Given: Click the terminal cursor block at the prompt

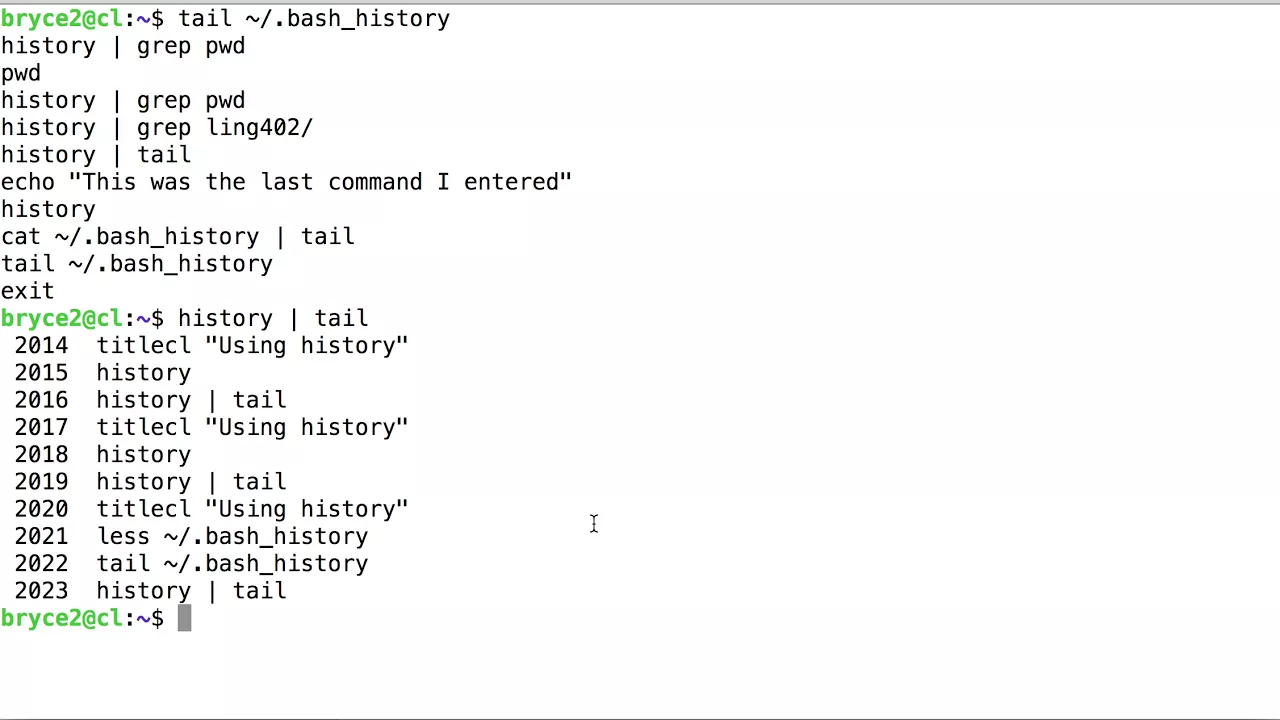Looking at the screenshot, I should 184,618.
